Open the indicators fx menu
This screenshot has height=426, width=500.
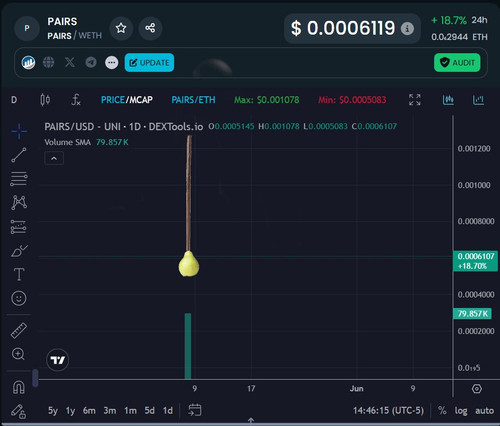(76, 100)
